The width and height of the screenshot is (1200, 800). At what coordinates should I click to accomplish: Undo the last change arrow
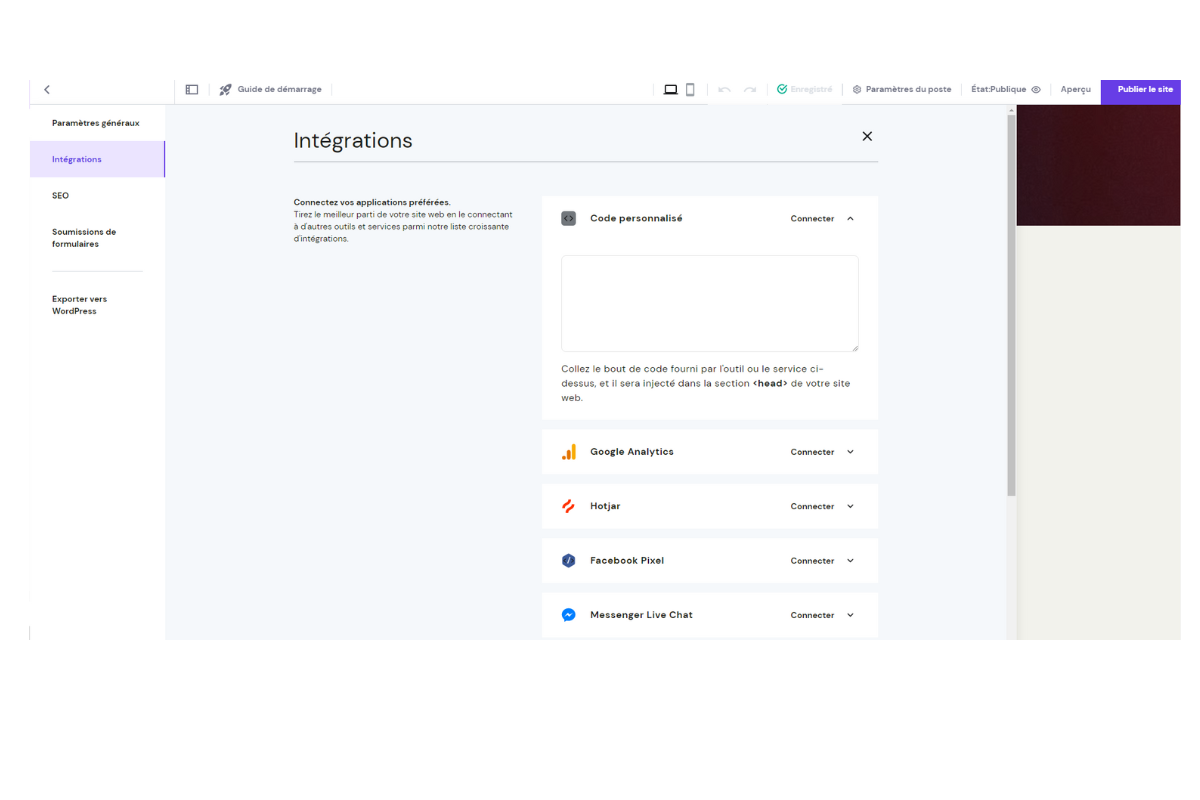pos(724,90)
